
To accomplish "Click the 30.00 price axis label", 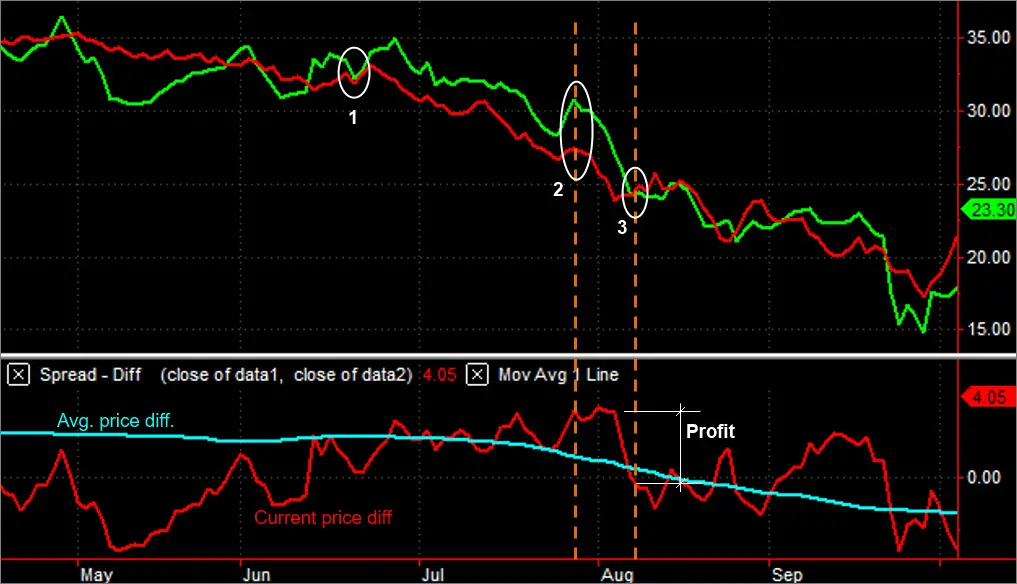I will pos(988,111).
